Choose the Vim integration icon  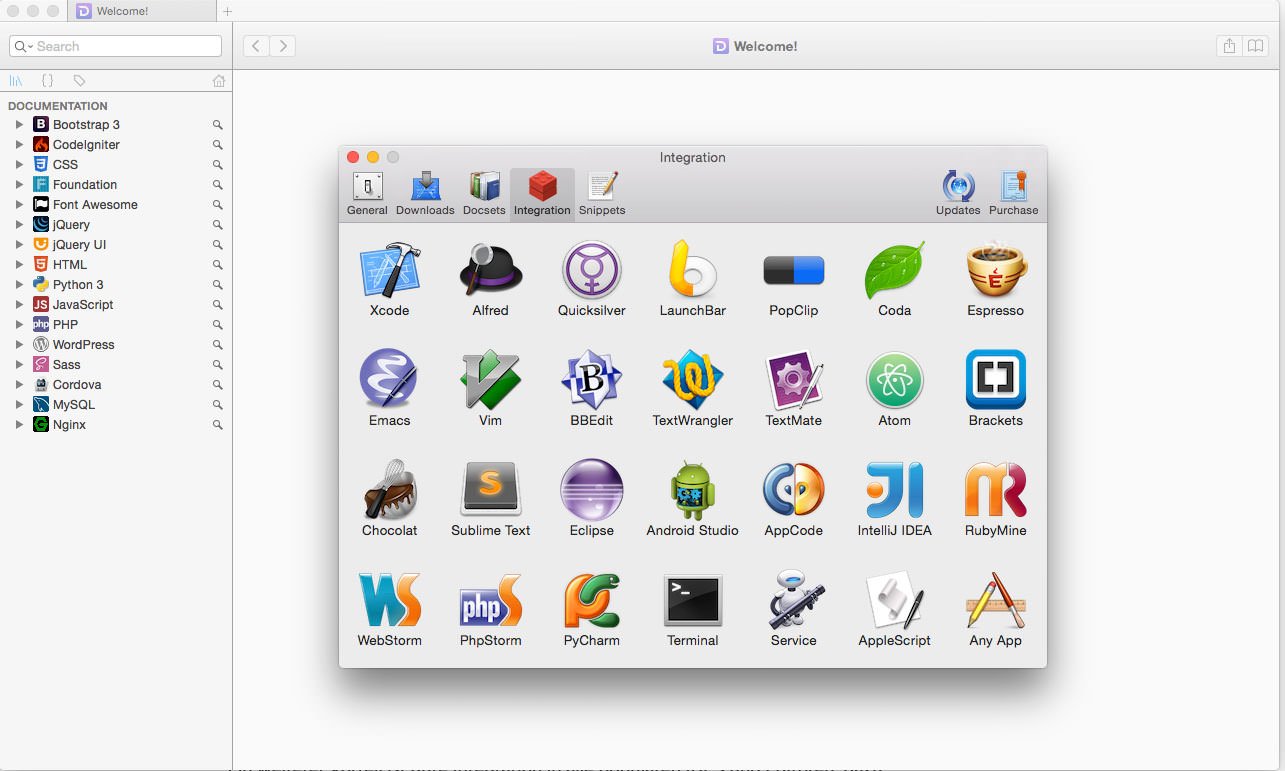point(490,379)
